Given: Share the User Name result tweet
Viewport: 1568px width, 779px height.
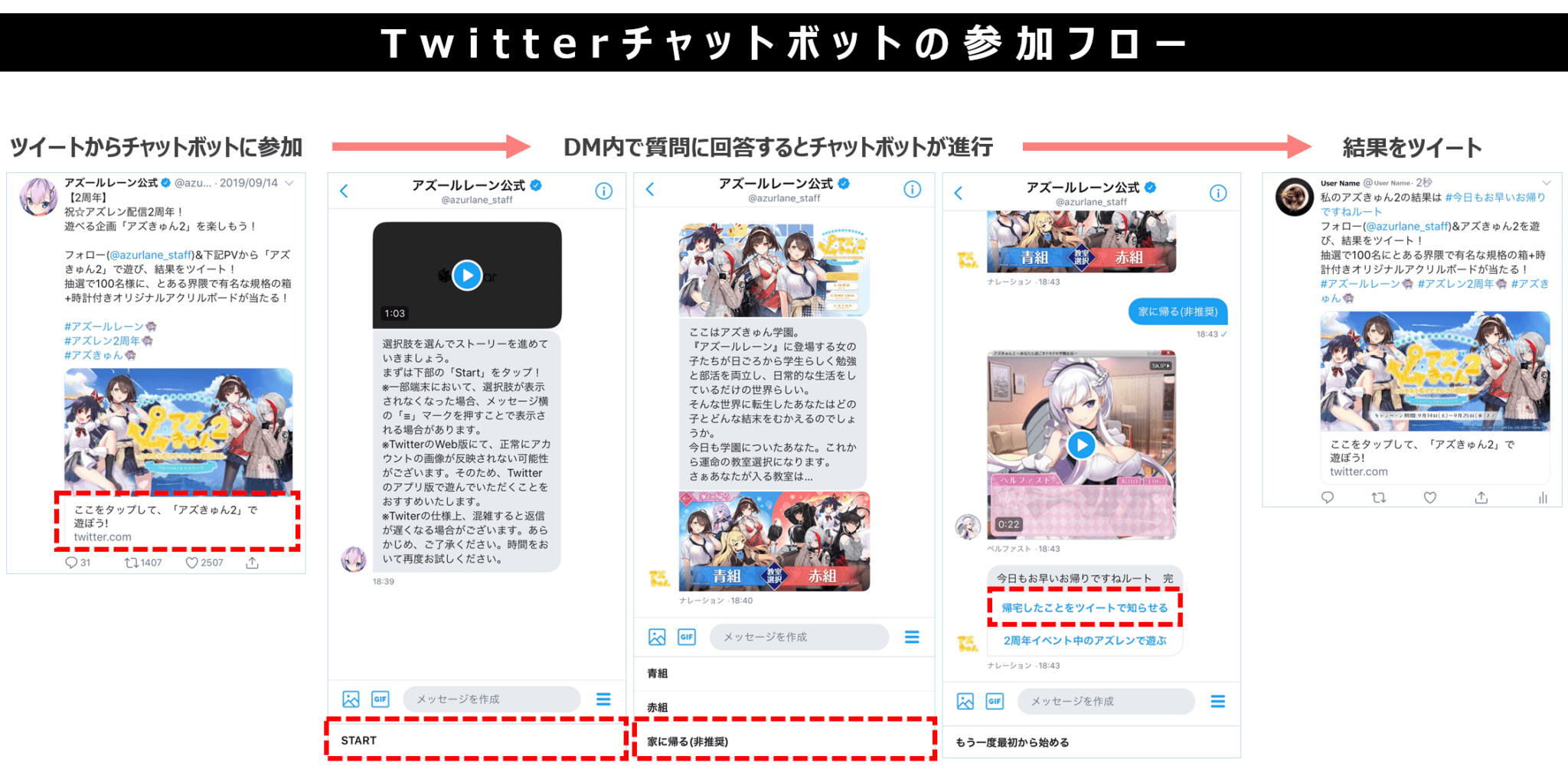Looking at the screenshot, I should pyautogui.click(x=1481, y=497).
